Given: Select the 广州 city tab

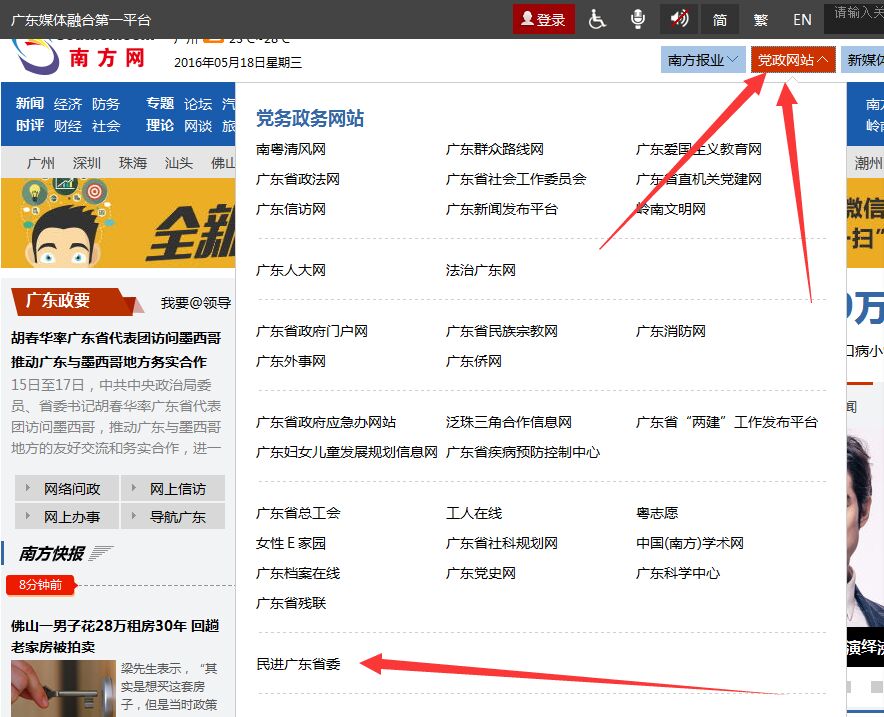Looking at the screenshot, I should click(41, 163).
